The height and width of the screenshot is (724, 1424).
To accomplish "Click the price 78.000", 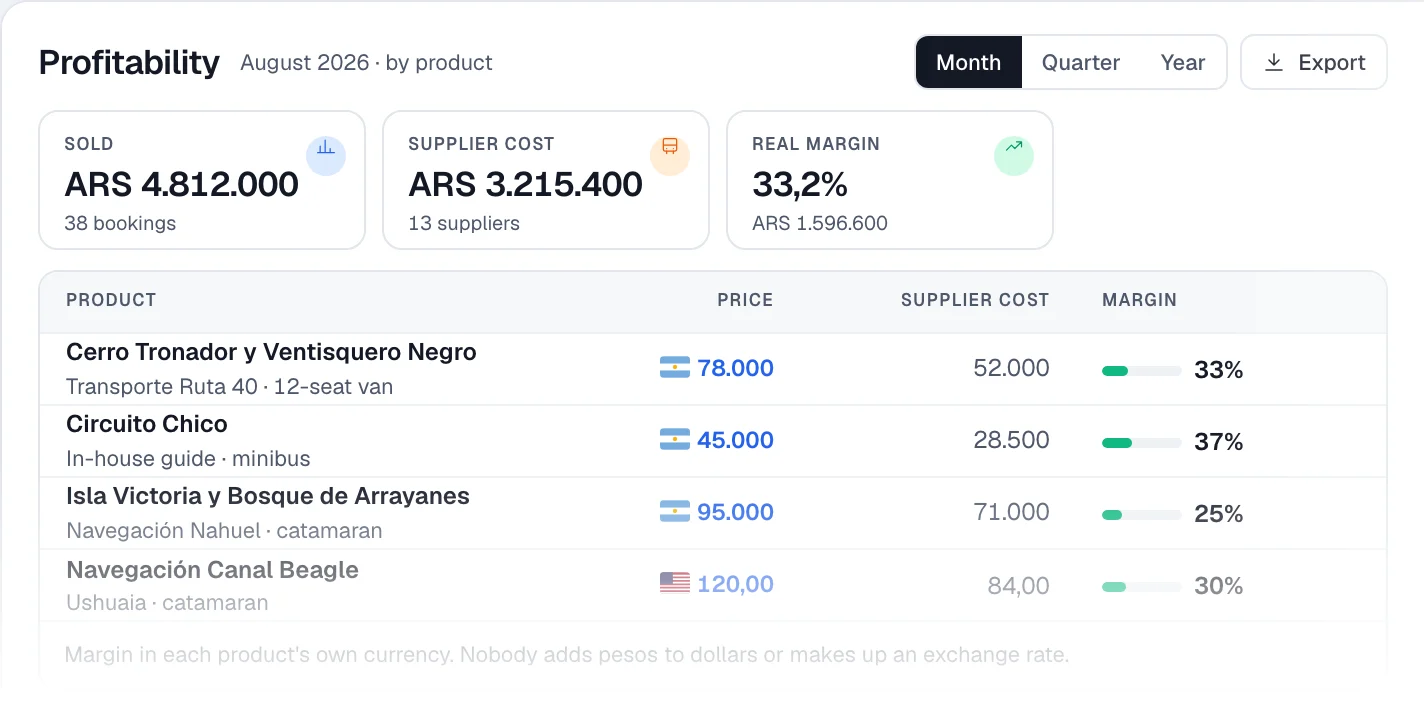I will click(735, 368).
